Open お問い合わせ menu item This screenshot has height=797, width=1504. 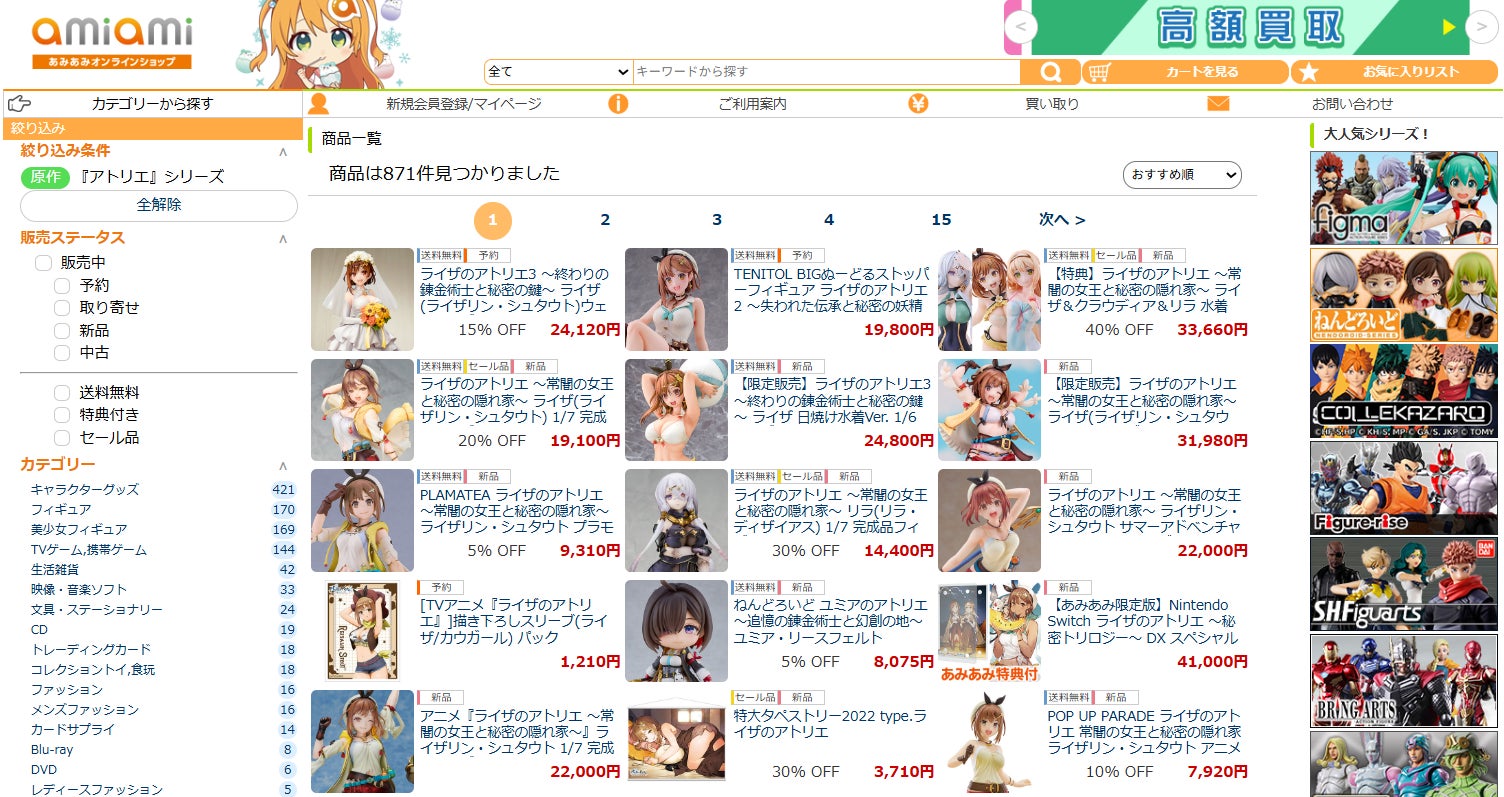pyautogui.click(x=1352, y=104)
